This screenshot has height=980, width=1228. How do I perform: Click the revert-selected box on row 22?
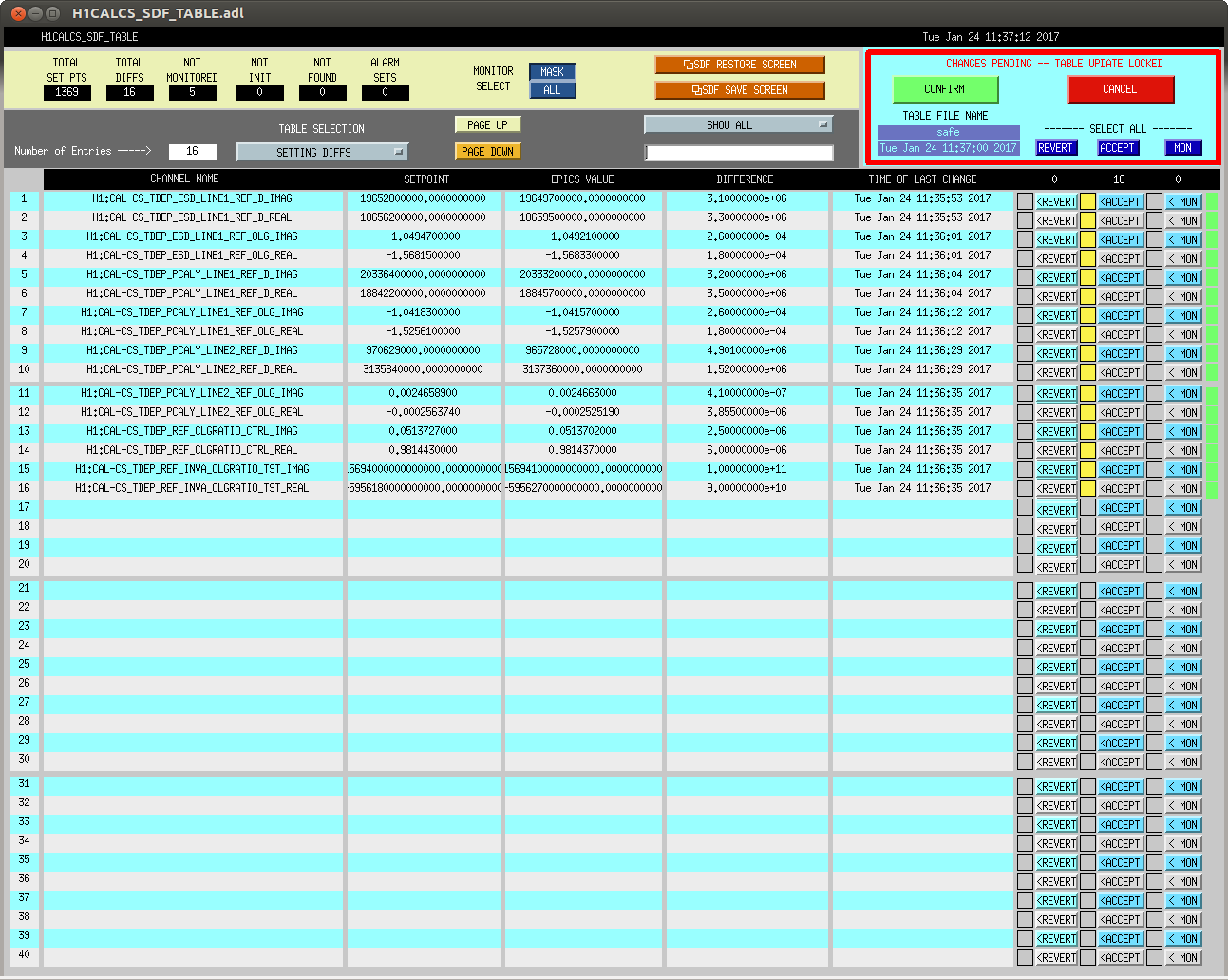point(1025,610)
